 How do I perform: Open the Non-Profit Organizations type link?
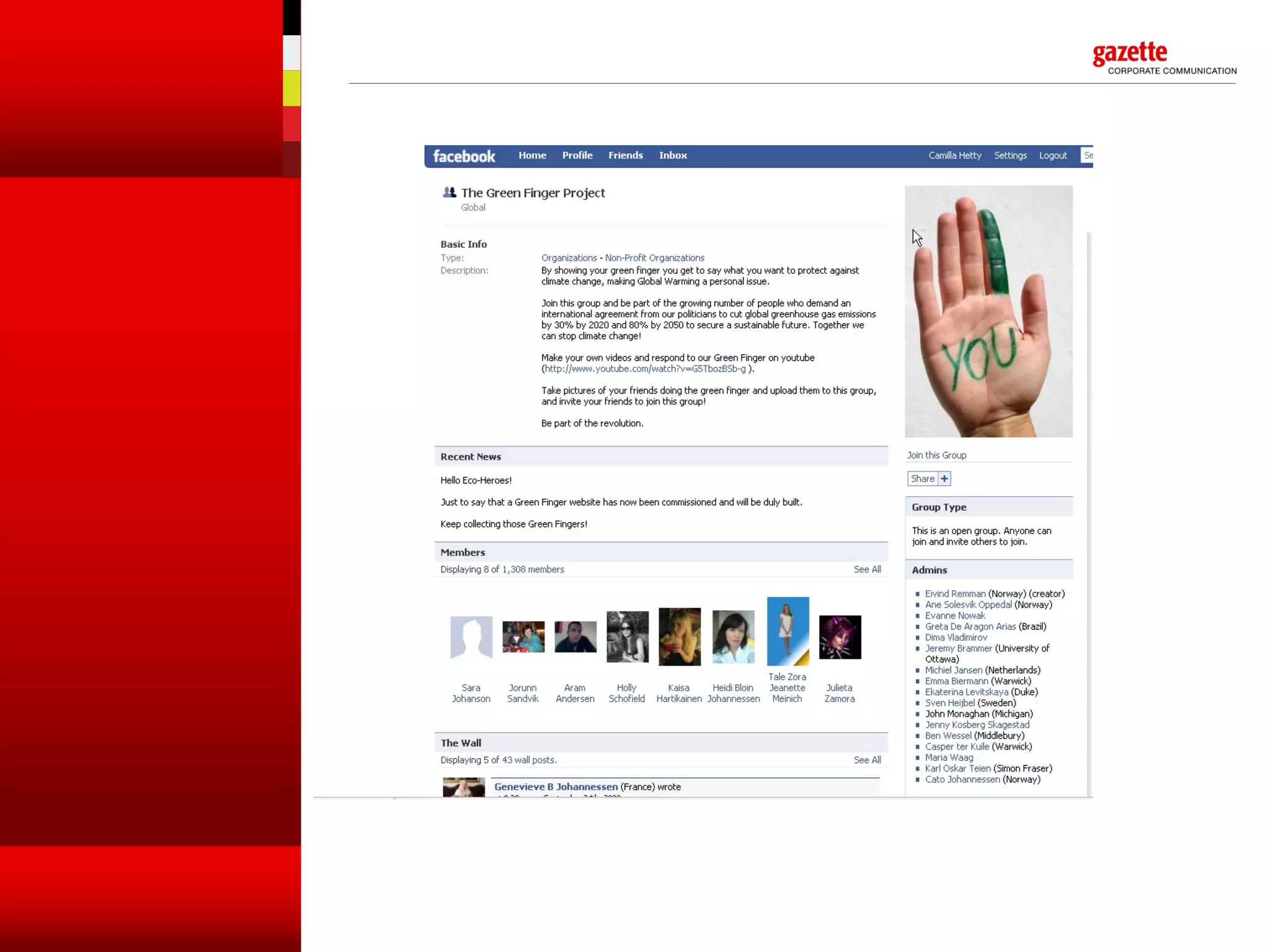point(654,258)
